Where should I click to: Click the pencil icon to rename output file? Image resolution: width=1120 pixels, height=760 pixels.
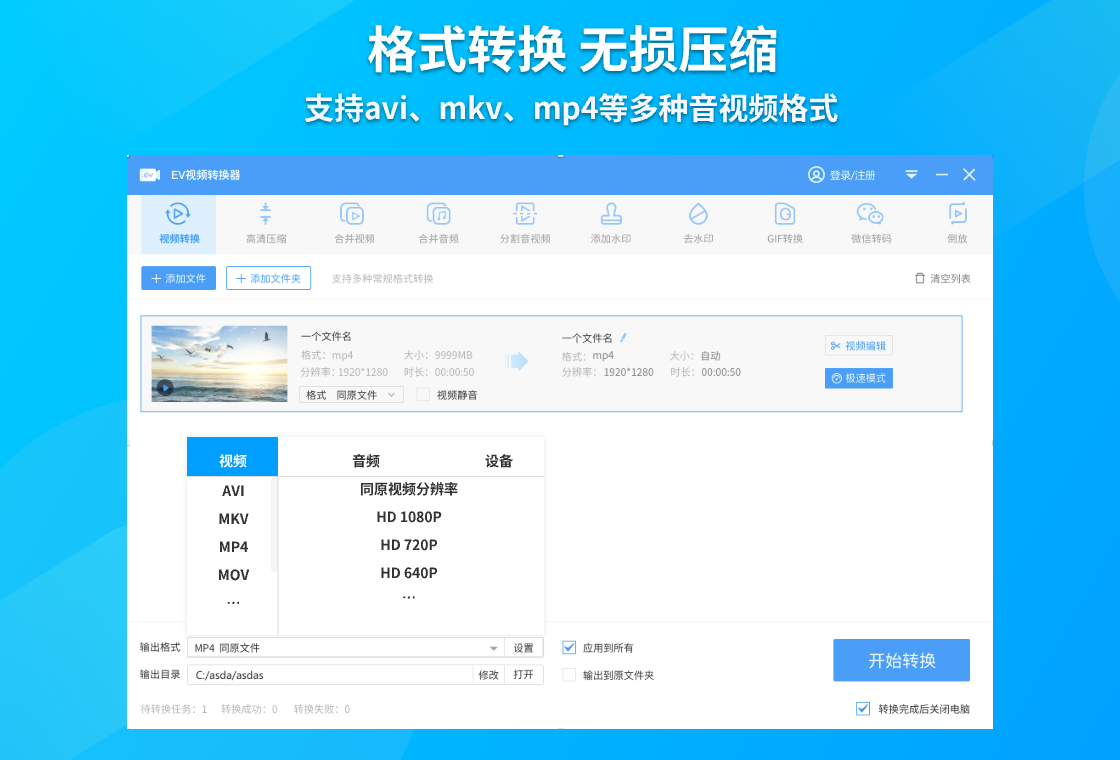click(623, 337)
